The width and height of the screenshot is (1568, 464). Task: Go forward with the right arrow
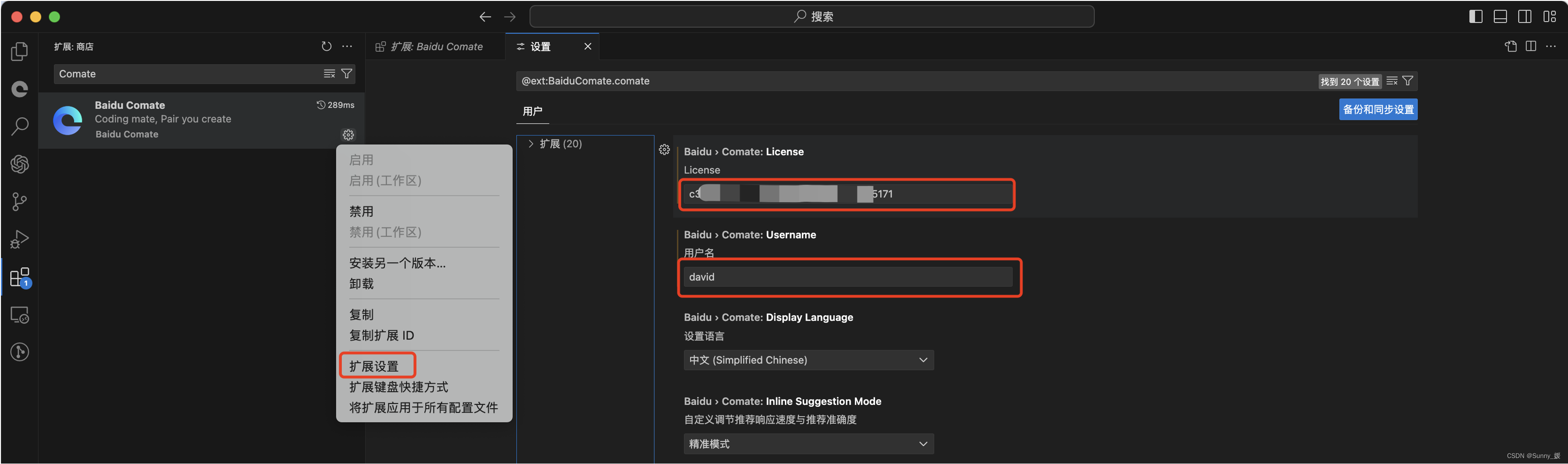[x=510, y=17]
